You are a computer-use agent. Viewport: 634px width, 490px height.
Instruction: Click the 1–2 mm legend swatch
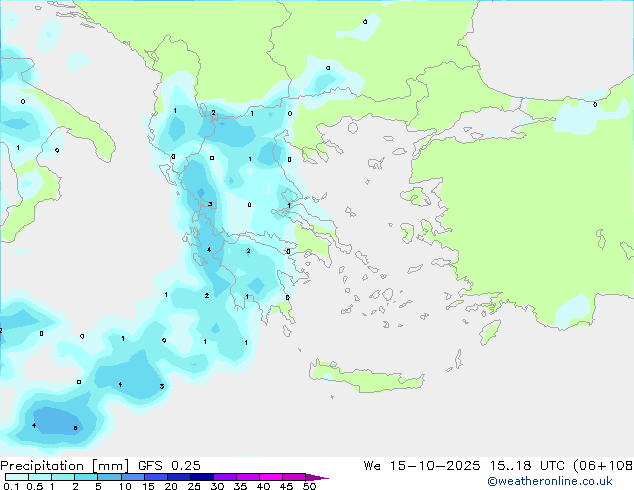click(63, 477)
